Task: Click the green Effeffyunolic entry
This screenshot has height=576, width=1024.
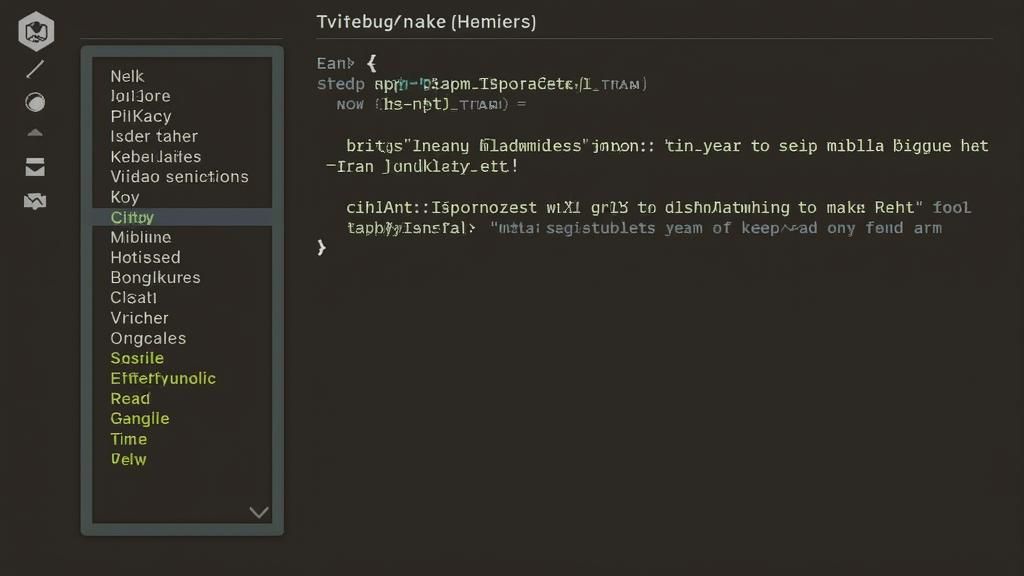Action: pos(163,378)
